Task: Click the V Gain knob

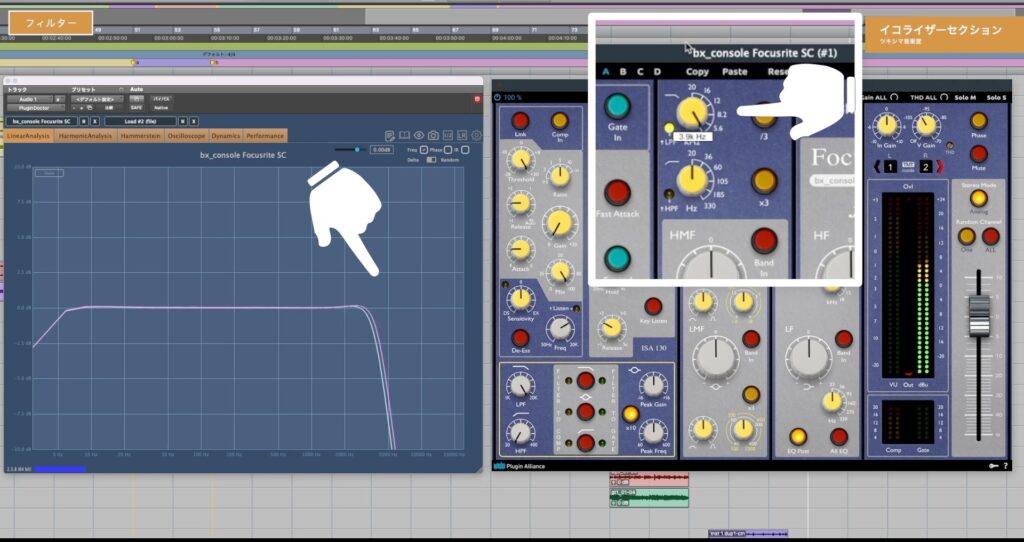Action: tap(925, 125)
